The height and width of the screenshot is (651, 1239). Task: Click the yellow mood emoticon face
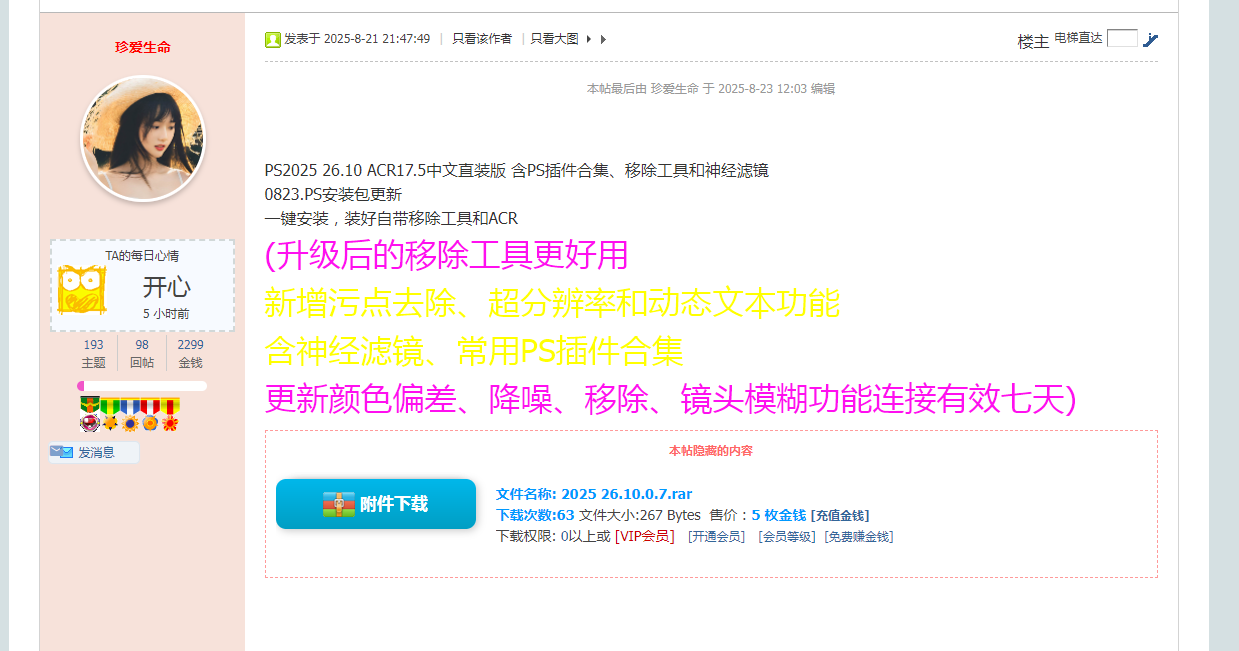tap(82, 290)
